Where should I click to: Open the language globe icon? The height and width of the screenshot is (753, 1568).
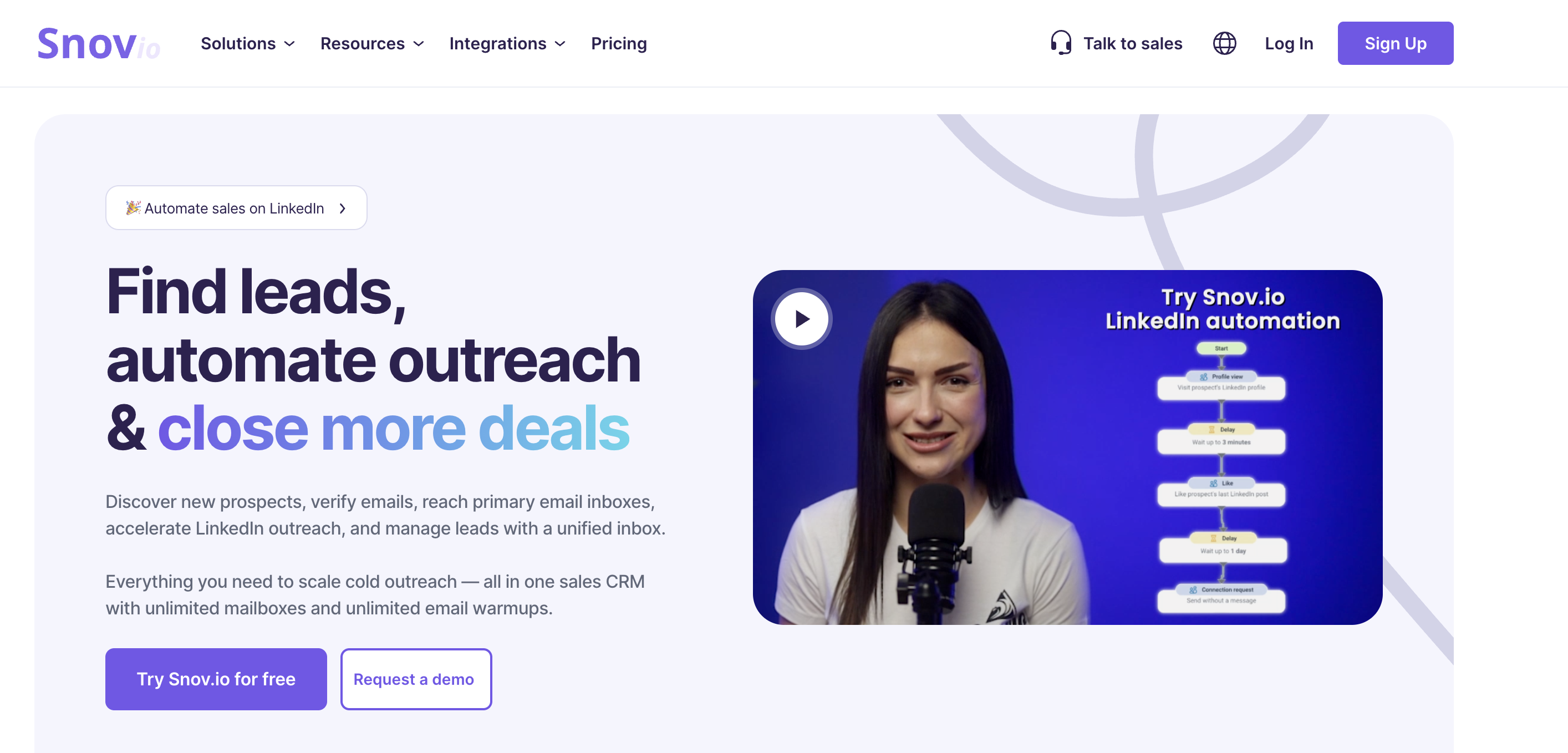1224,43
